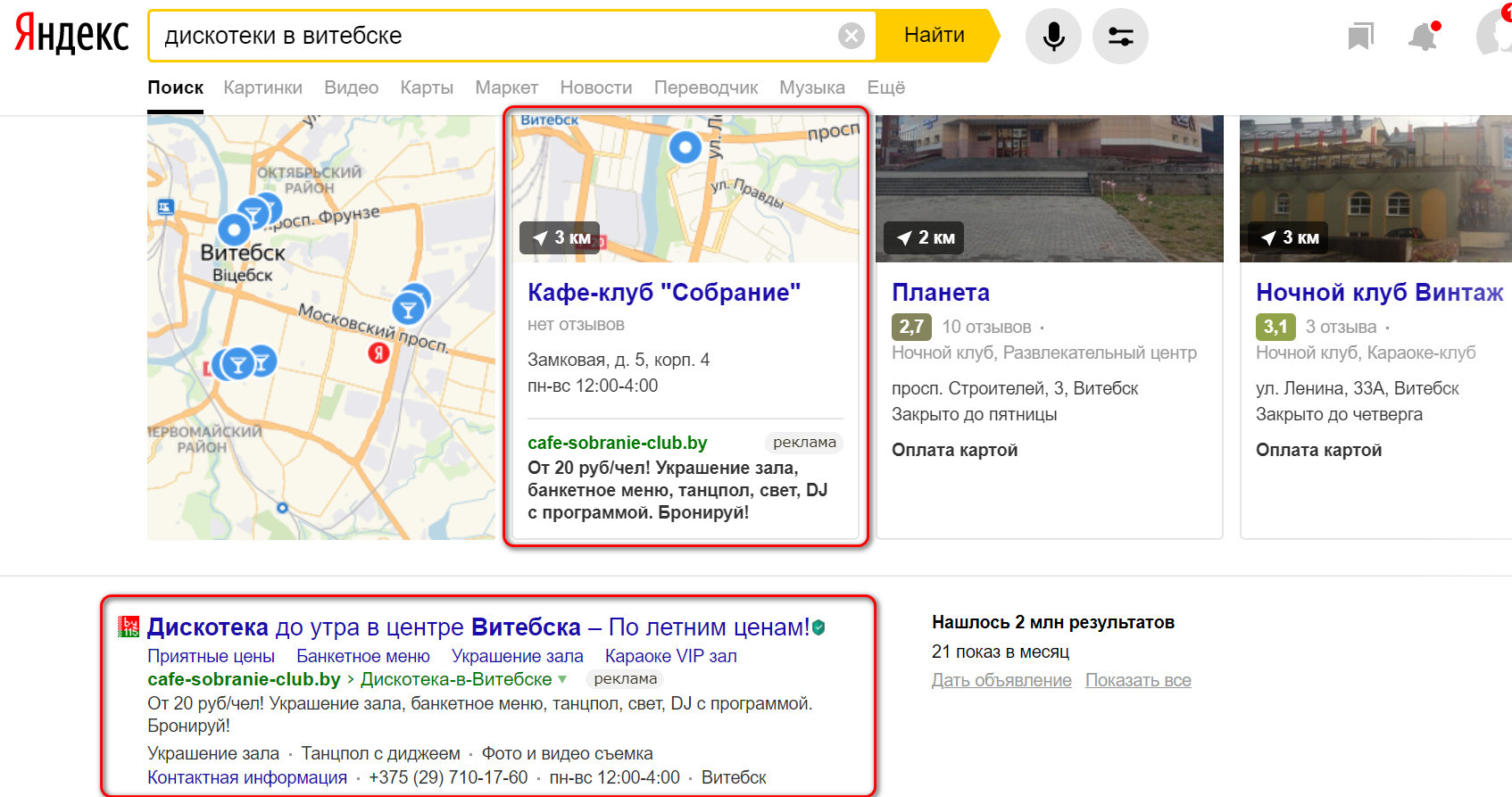Open user profile avatar
The image size is (1512, 797).
[x=1495, y=34]
